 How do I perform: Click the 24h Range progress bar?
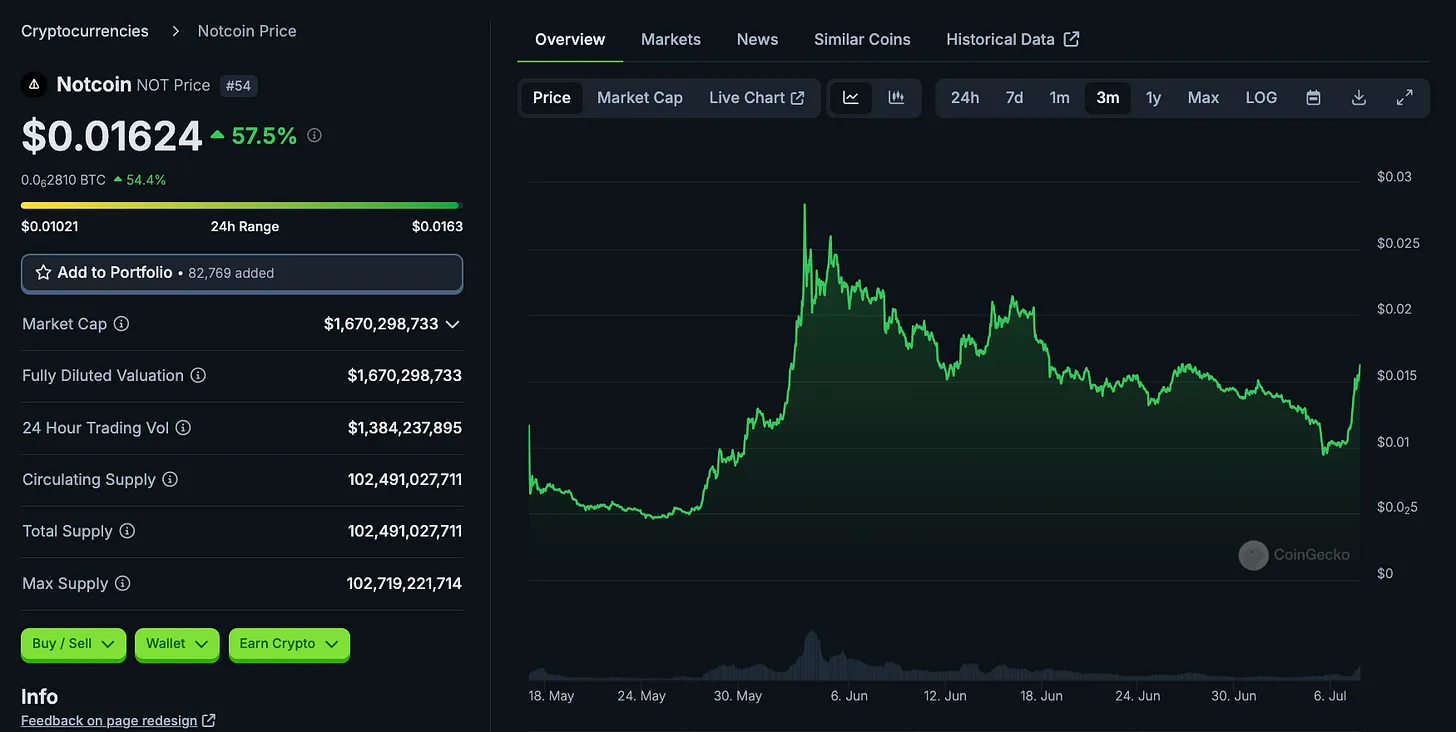pyautogui.click(x=241, y=205)
